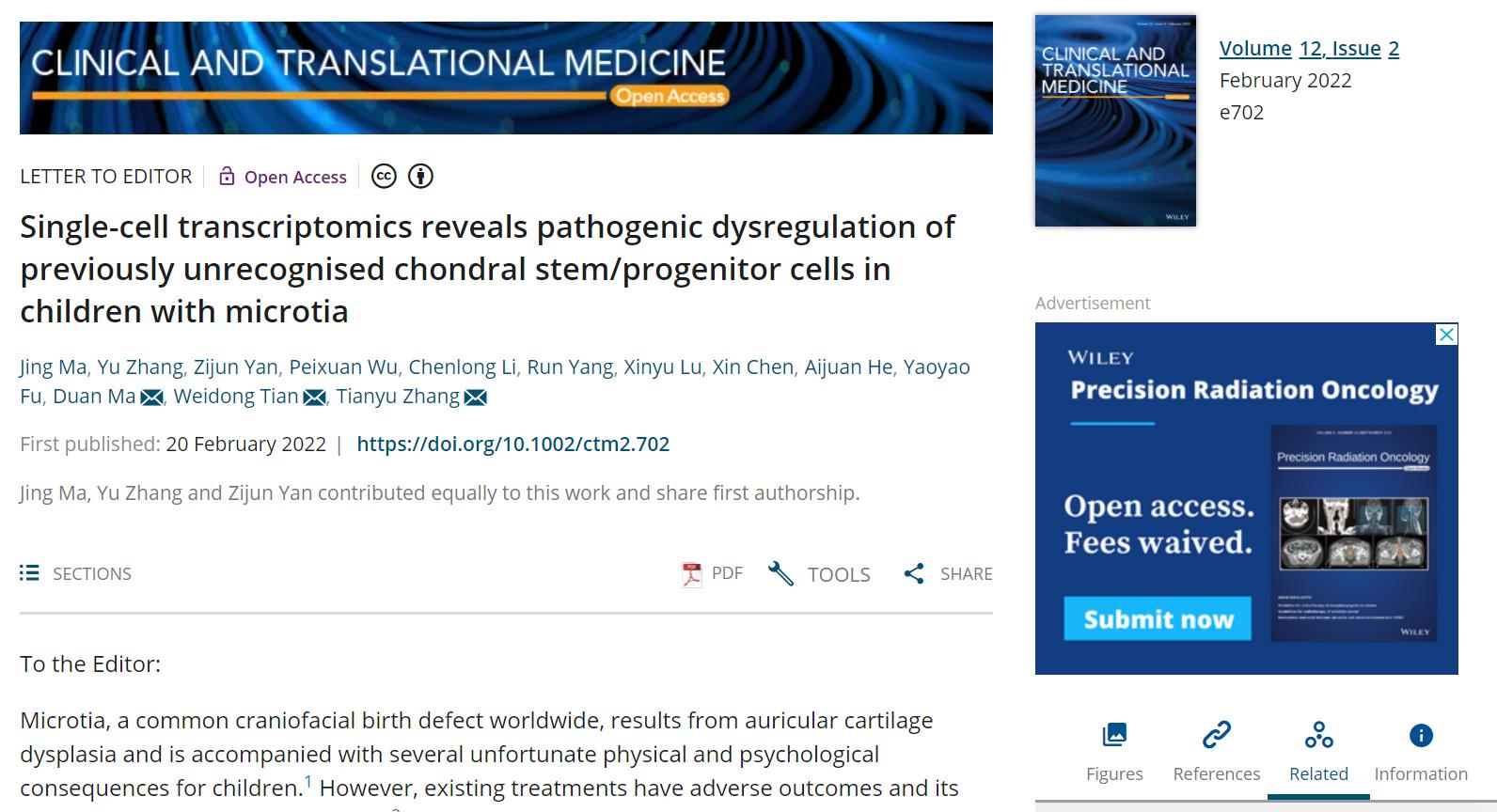
Task: Click Duan Ma's email envelope icon
Action: 151,398
